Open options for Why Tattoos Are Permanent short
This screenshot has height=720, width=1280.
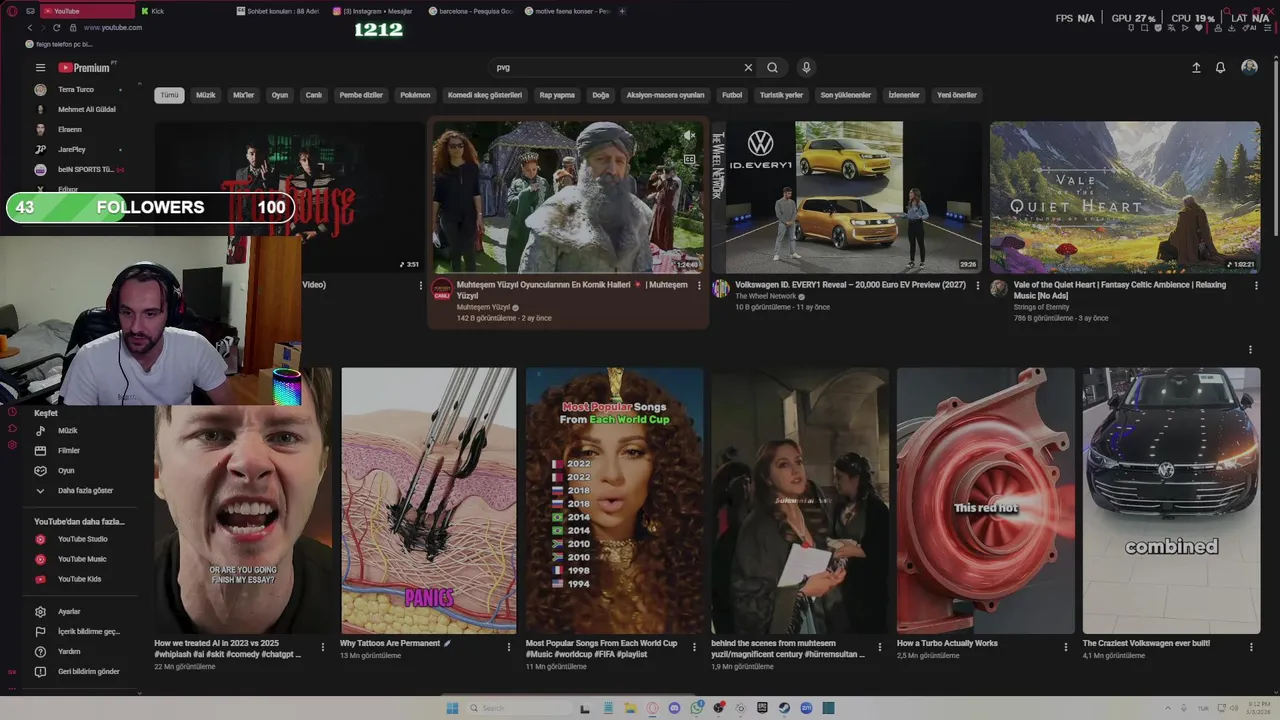(508, 647)
